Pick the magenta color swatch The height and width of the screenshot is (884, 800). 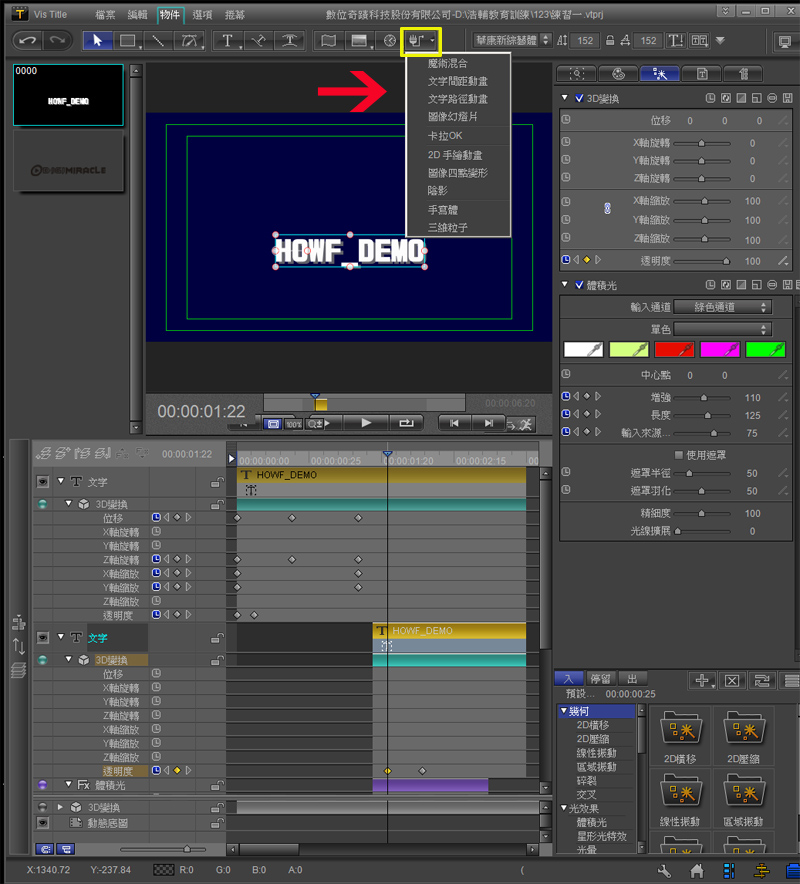pyautogui.click(x=719, y=350)
